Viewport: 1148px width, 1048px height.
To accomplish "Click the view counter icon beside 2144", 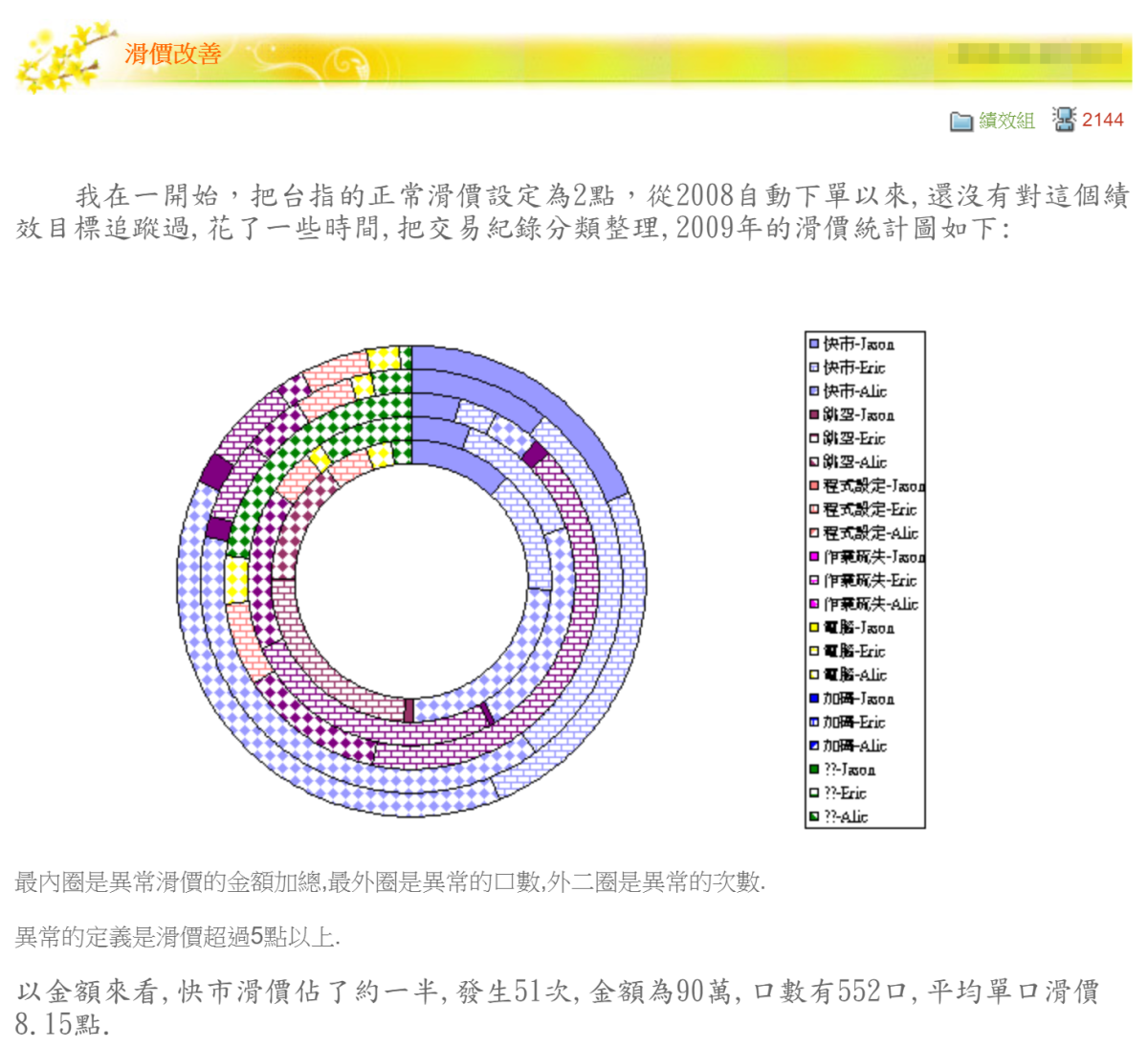I will click(x=1064, y=119).
